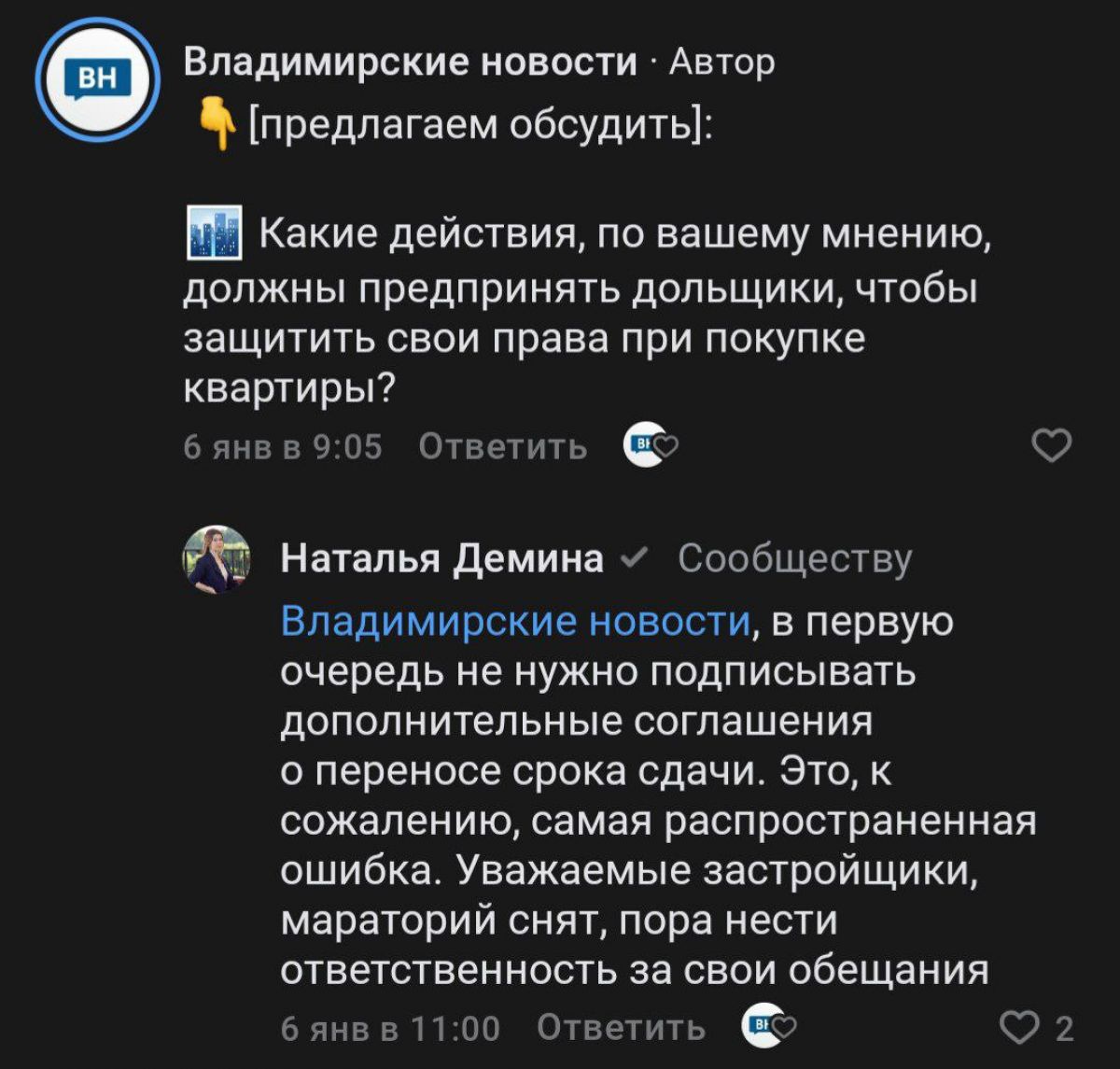The width and height of the screenshot is (1120, 1069).
Task: Click the like count 2 on the reply
Action: [x=1064, y=1029]
